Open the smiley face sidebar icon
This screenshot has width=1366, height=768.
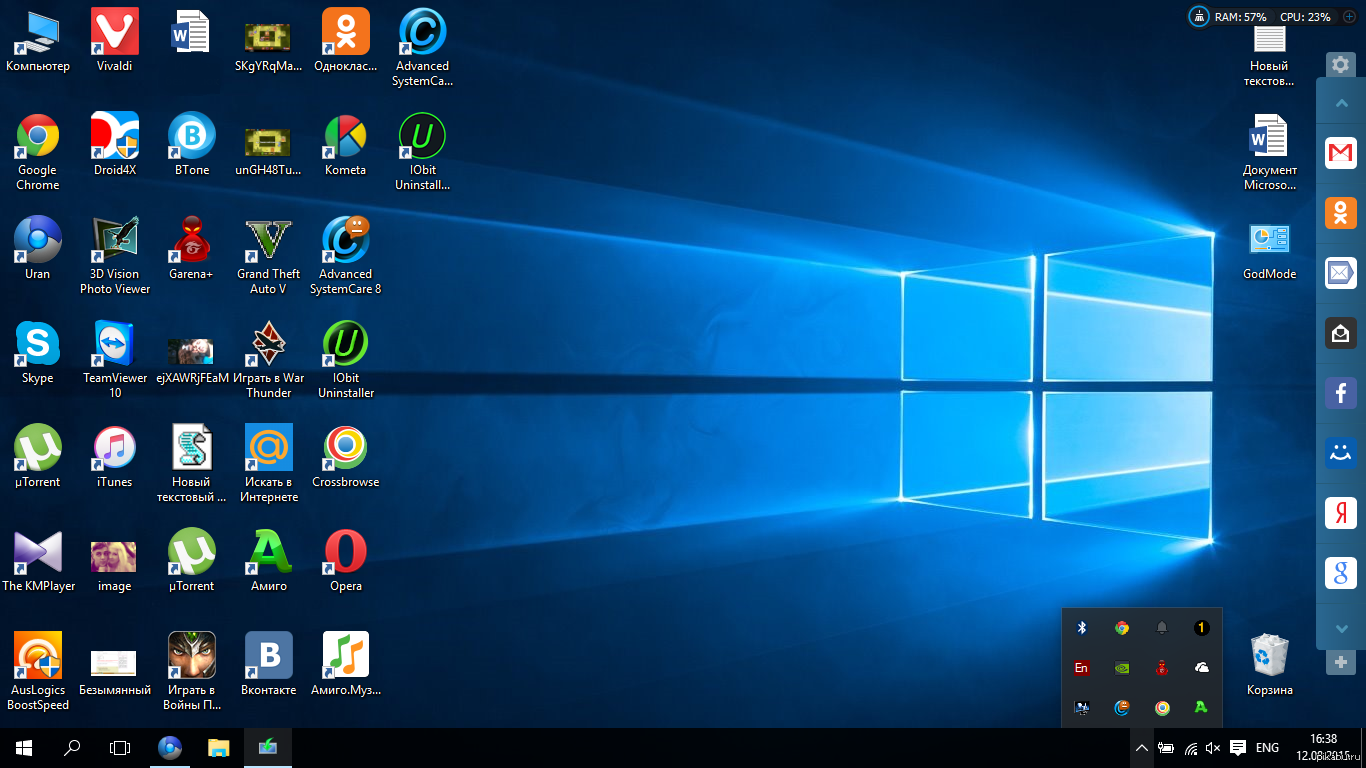(x=1341, y=453)
